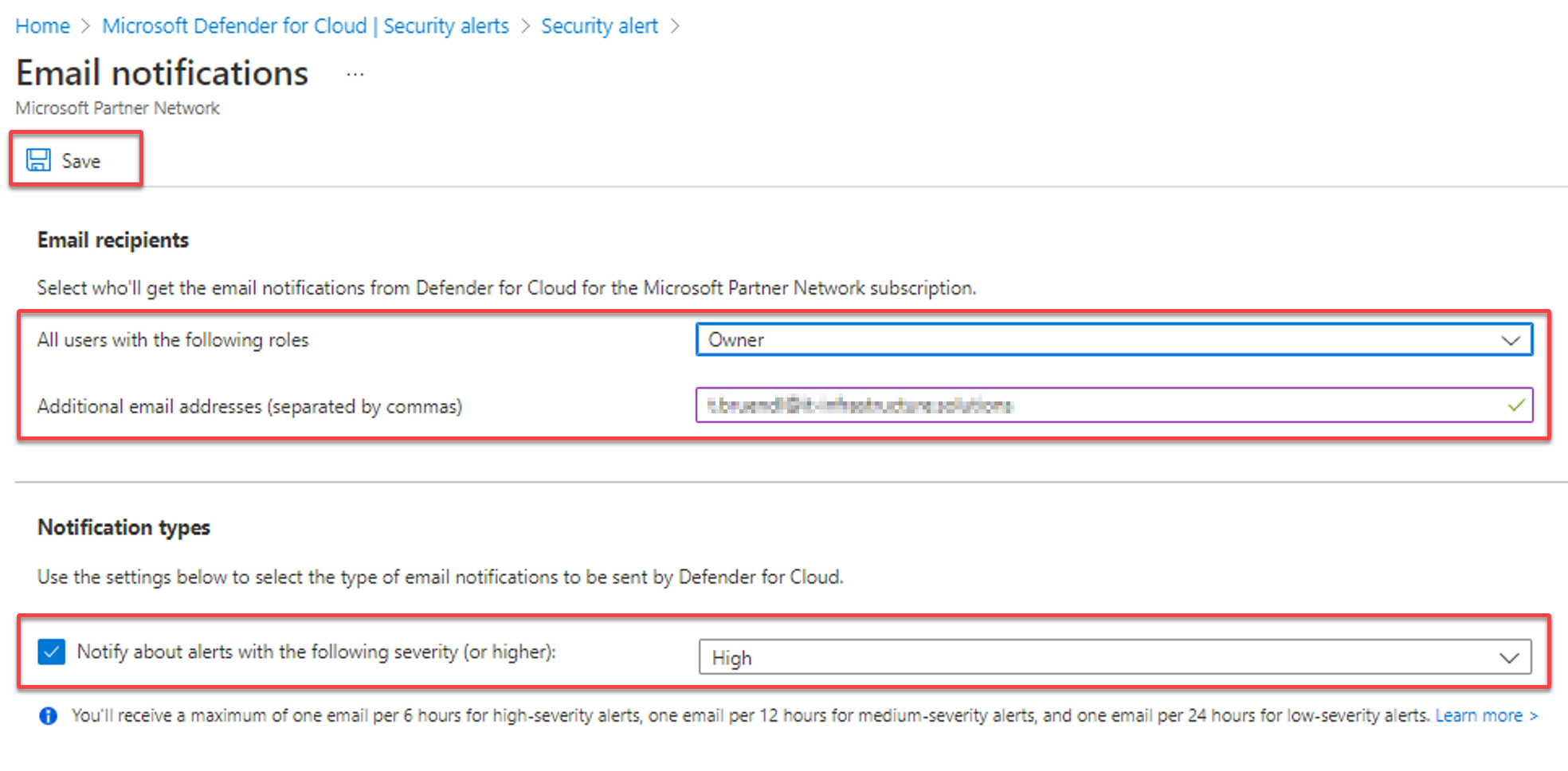Click chevron after Security alerts breadcrumb
The image size is (1568, 771).
(526, 26)
